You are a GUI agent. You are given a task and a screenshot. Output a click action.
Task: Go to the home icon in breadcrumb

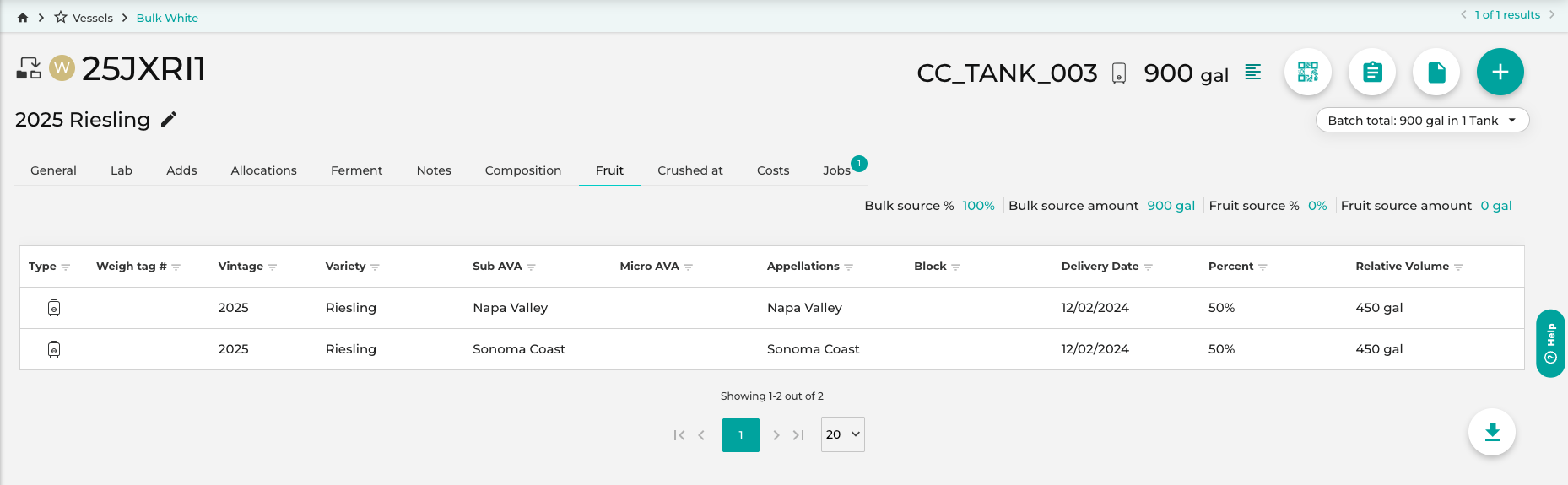(x=23, y=18)
